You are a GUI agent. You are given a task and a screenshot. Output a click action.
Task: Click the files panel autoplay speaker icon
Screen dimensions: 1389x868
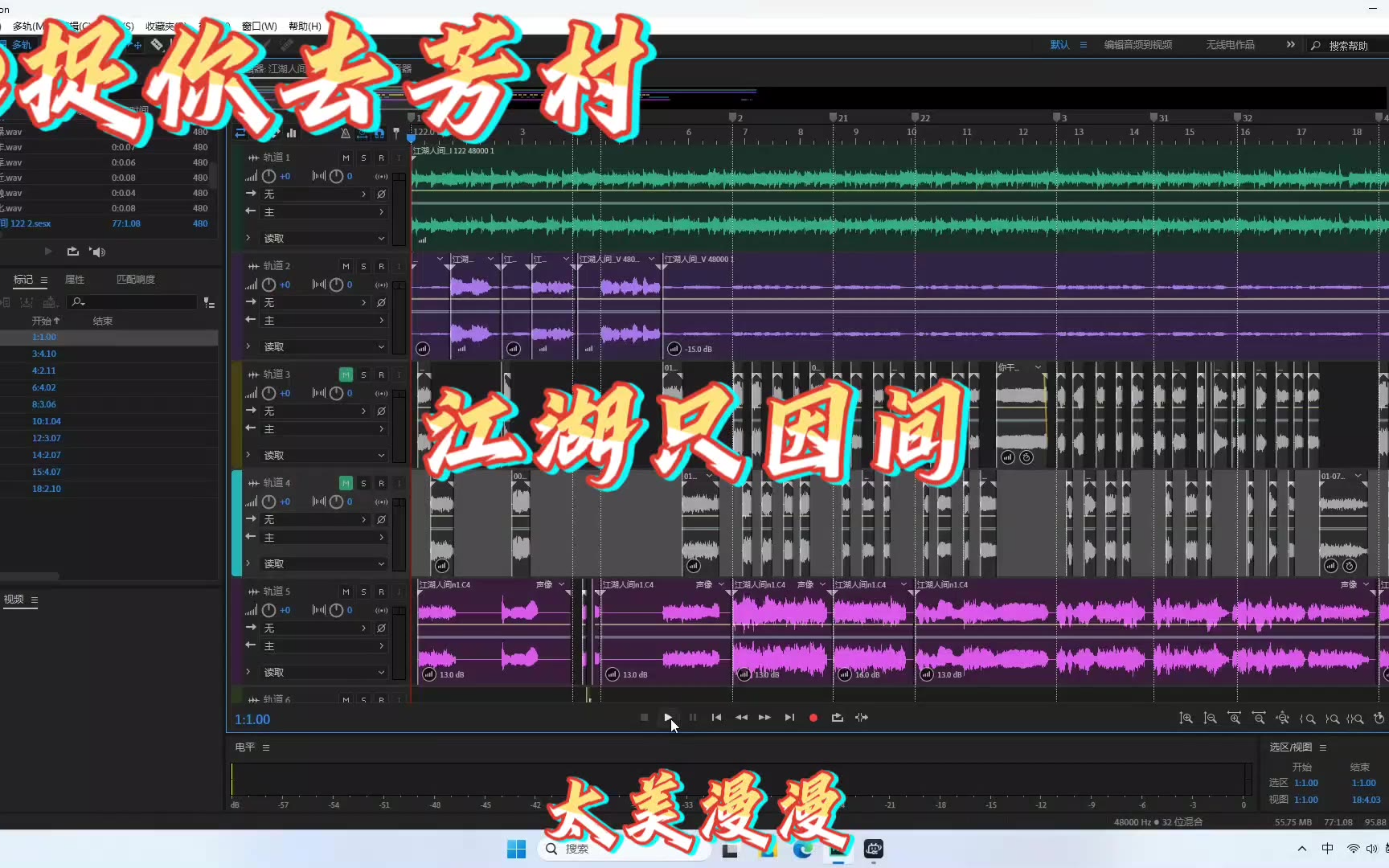tap(97, 252)
